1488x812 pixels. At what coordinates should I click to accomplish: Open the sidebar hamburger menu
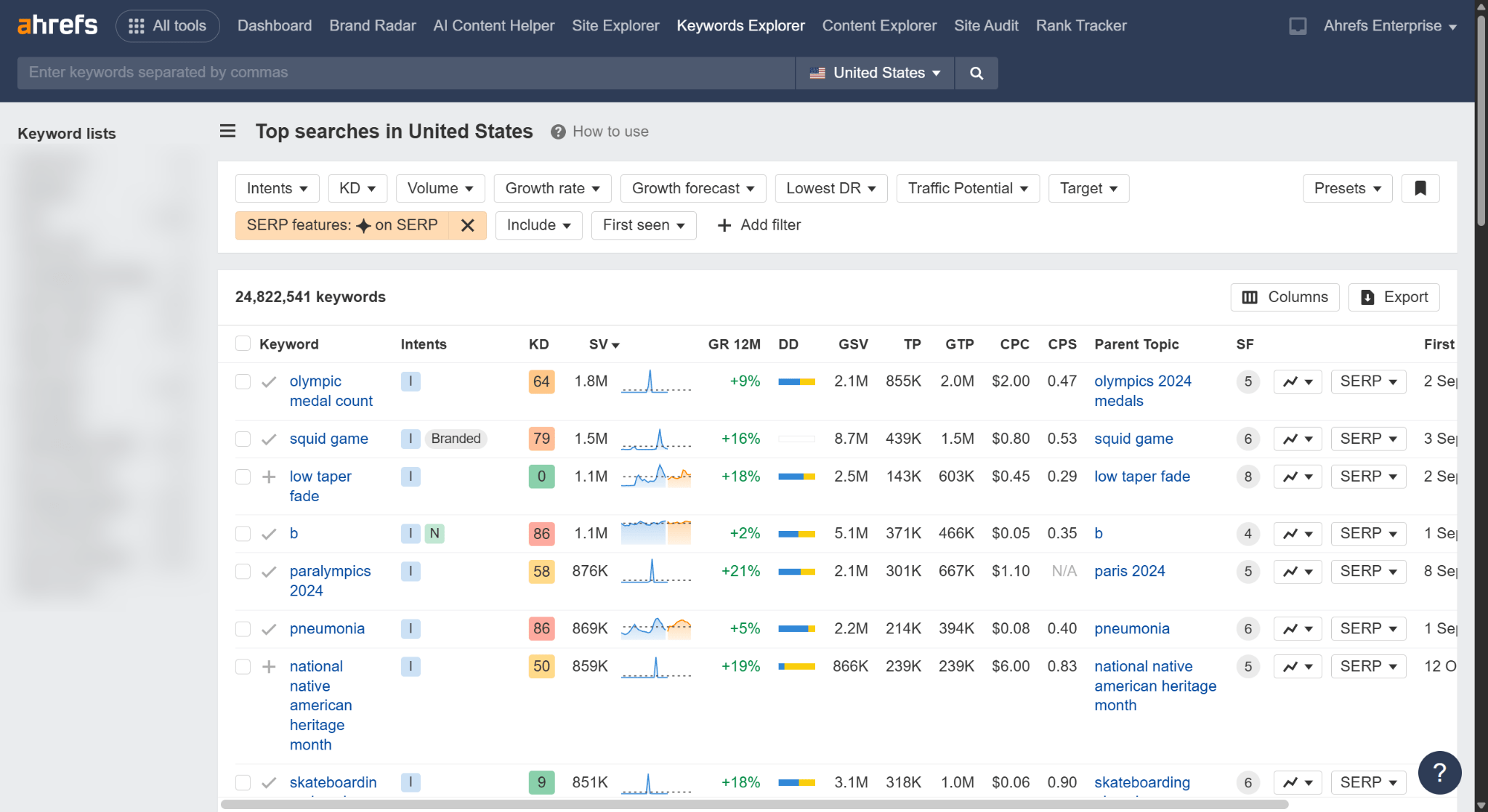click(227, 131)
